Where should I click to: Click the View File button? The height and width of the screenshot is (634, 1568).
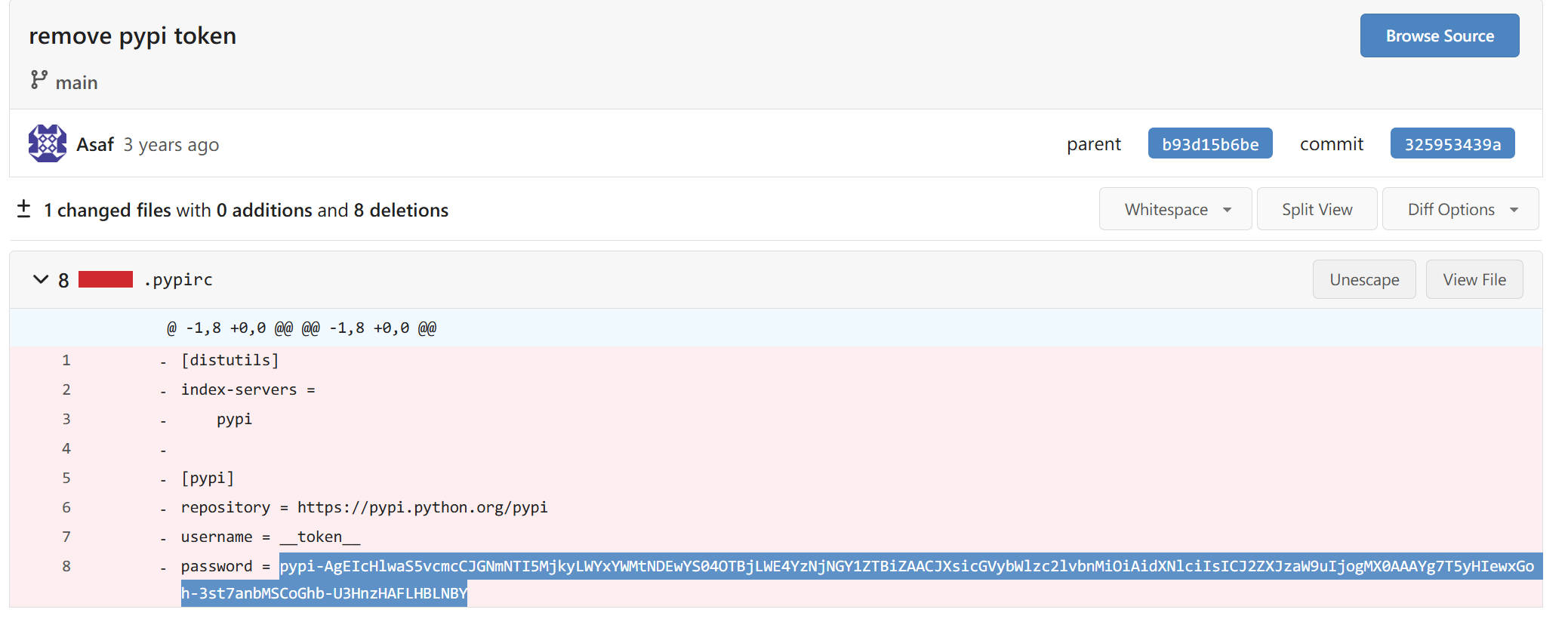[1474, 279]
